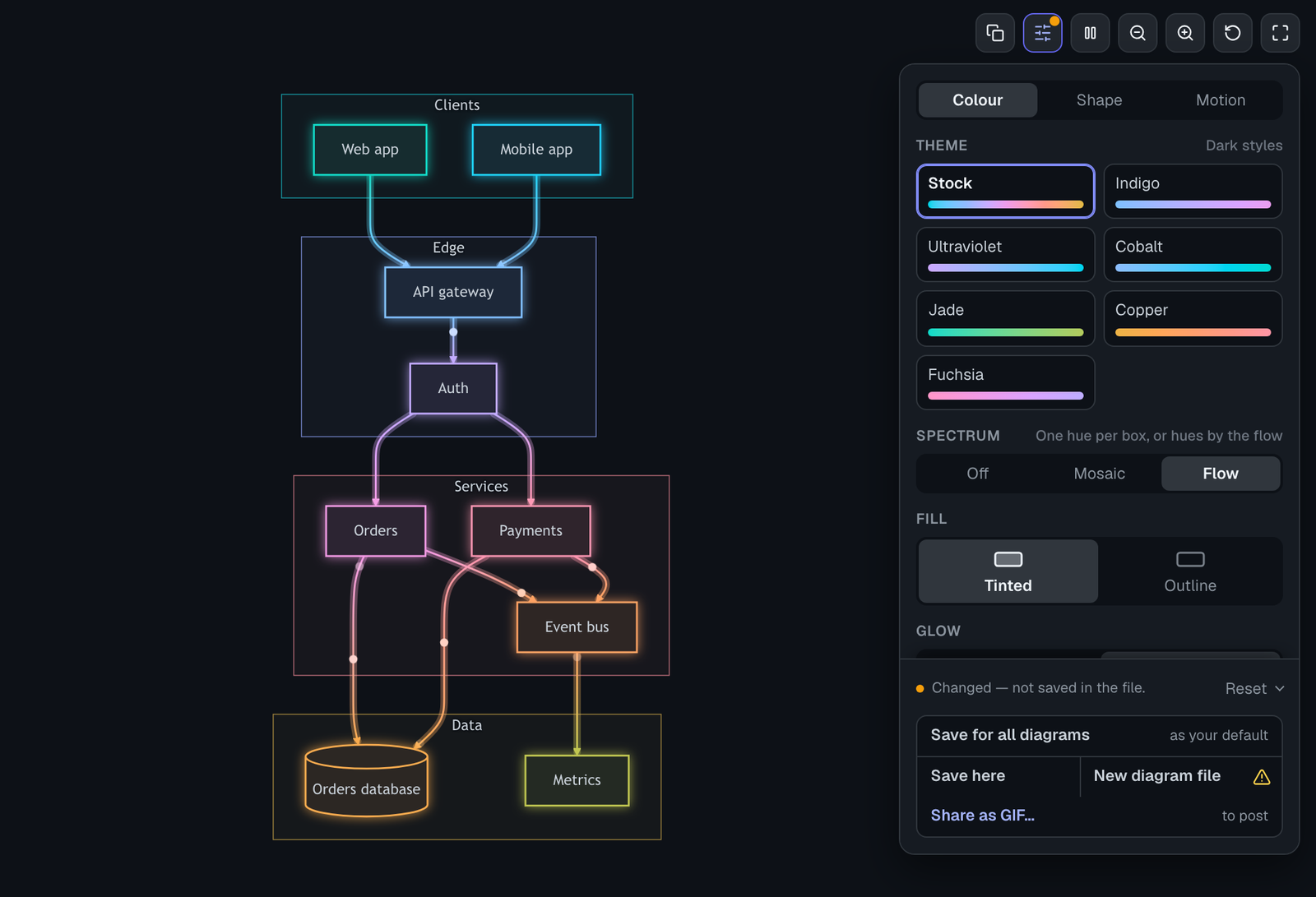The width and height of the screenshot is (1316, 897).
Task: Click the copy diagram icon
Action: tap(995, 33)
